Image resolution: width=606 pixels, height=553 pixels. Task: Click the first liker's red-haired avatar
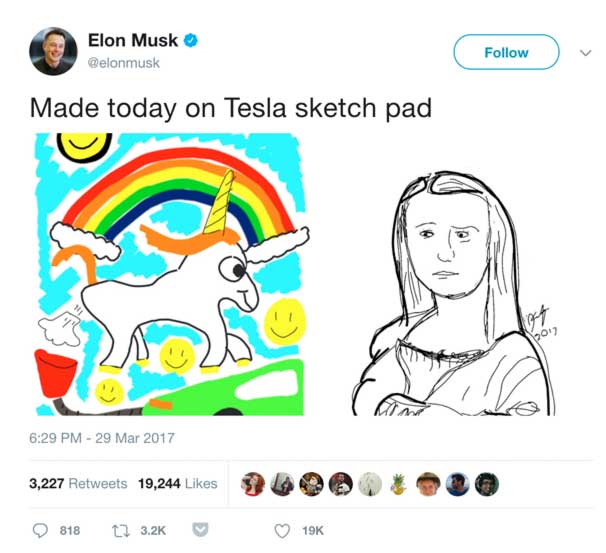[x=253, y=484]
